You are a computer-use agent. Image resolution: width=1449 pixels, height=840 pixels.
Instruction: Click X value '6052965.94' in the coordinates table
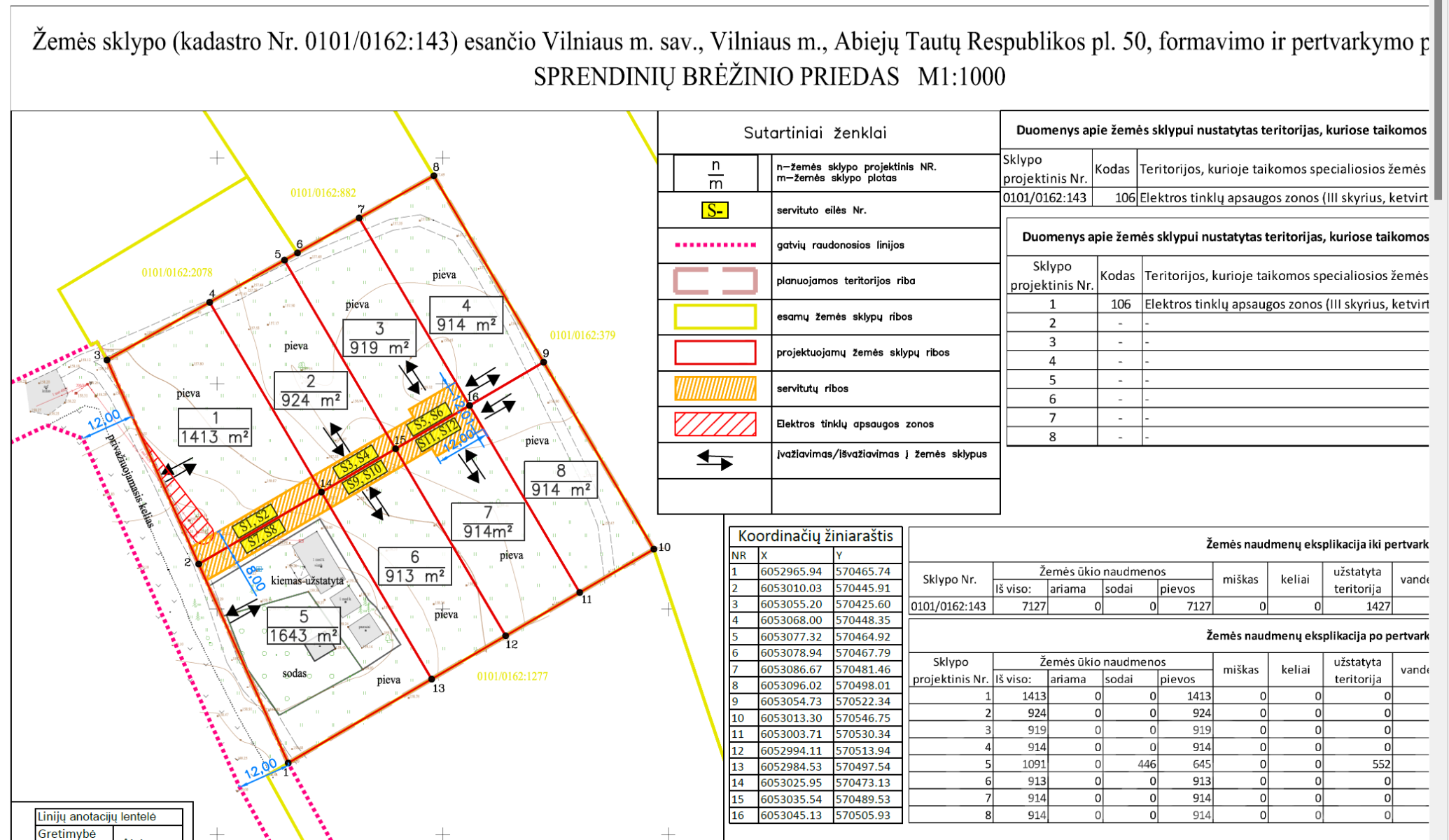[791, 571]
